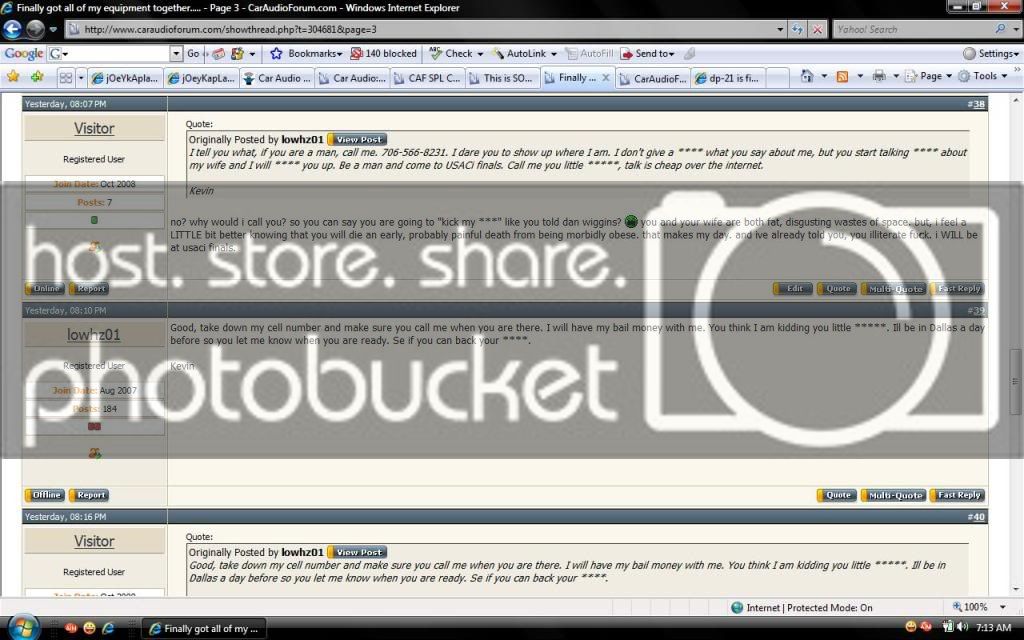Click the Home page icon
The image size is (1024, 640).
(x=807, y=76)
